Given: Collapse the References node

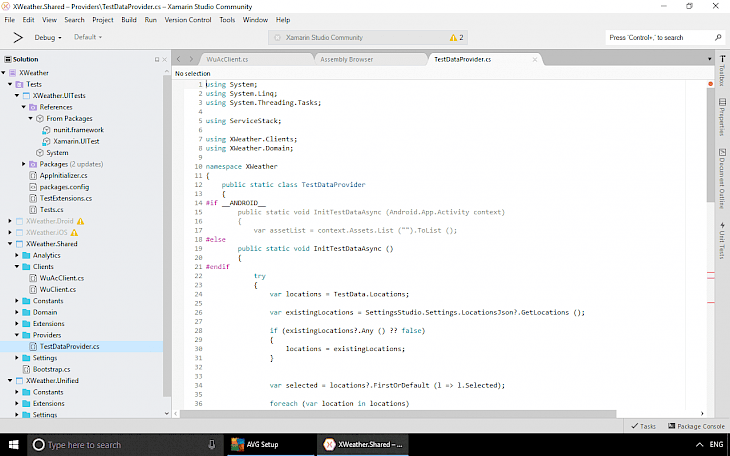Looking at the screenshot, I should [x=24, y=107].
